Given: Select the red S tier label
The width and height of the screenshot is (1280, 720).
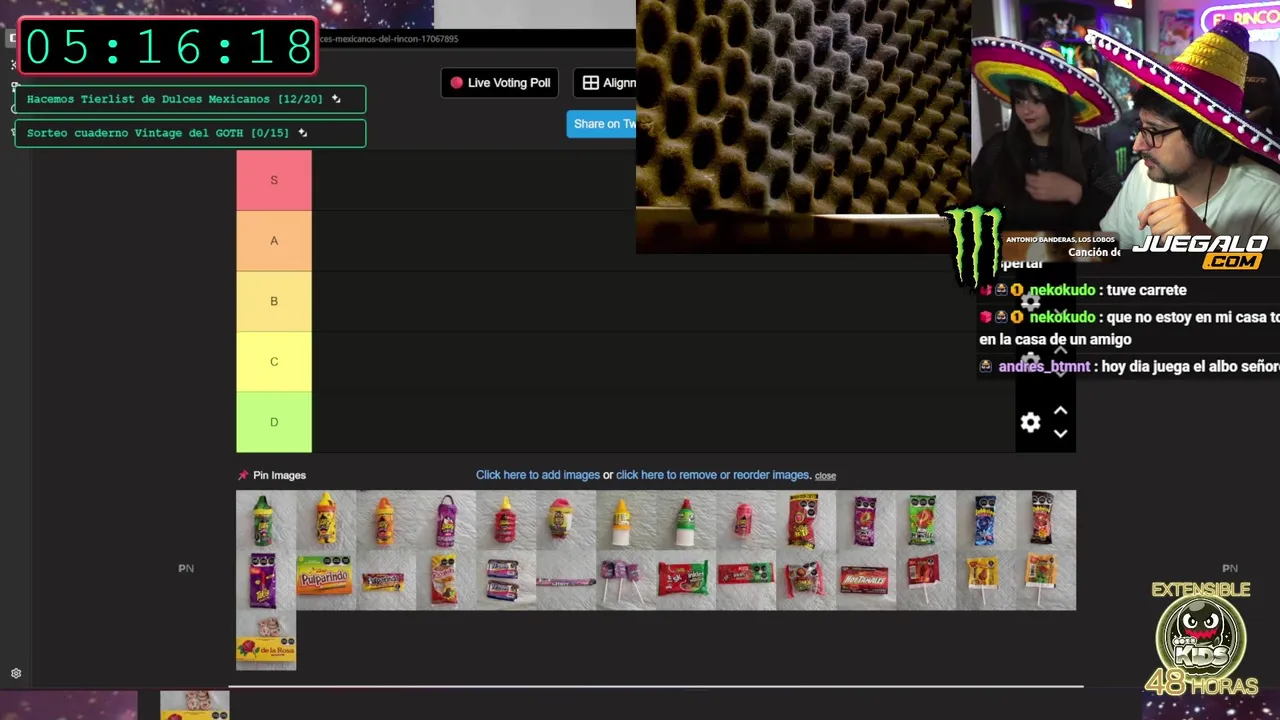Looking at the screenshot, I should point(274,180).
